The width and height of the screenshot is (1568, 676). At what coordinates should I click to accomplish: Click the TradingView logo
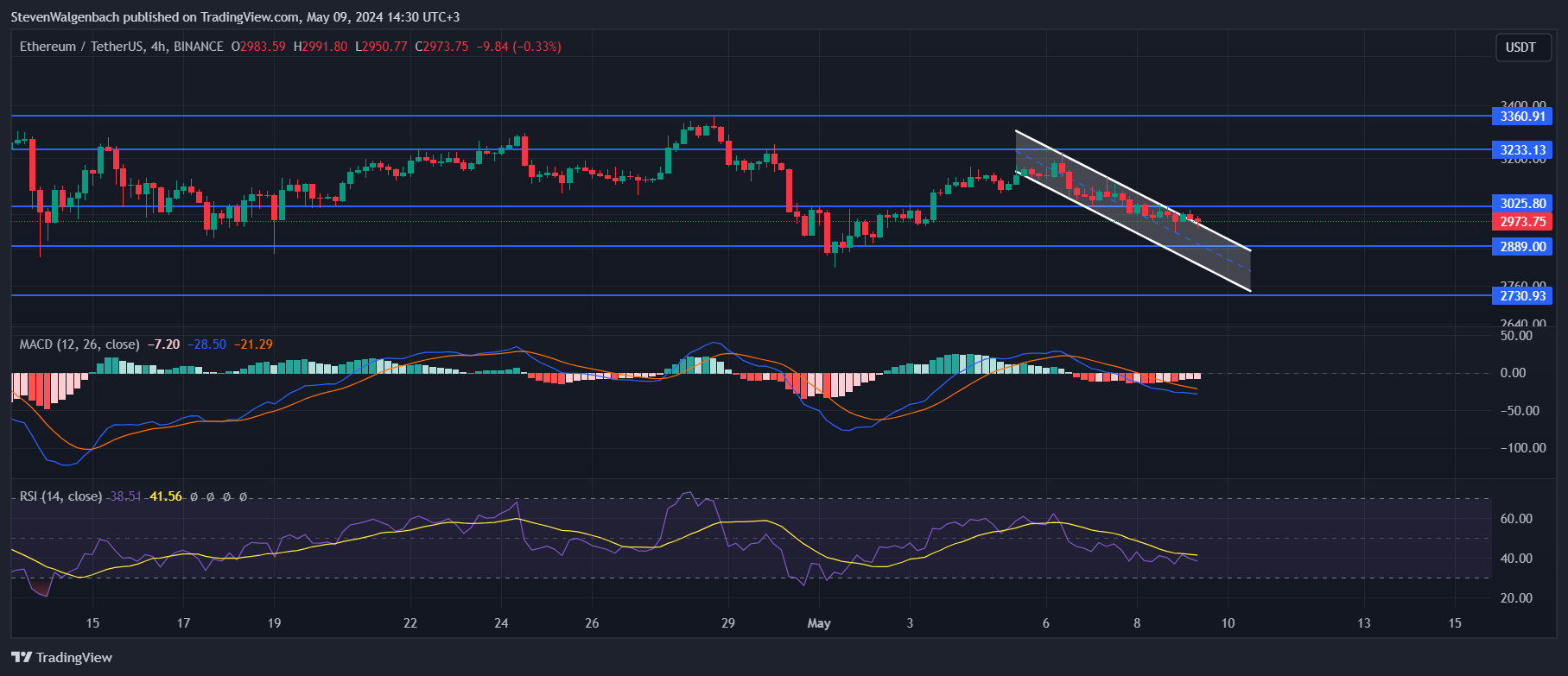point(62,657)
